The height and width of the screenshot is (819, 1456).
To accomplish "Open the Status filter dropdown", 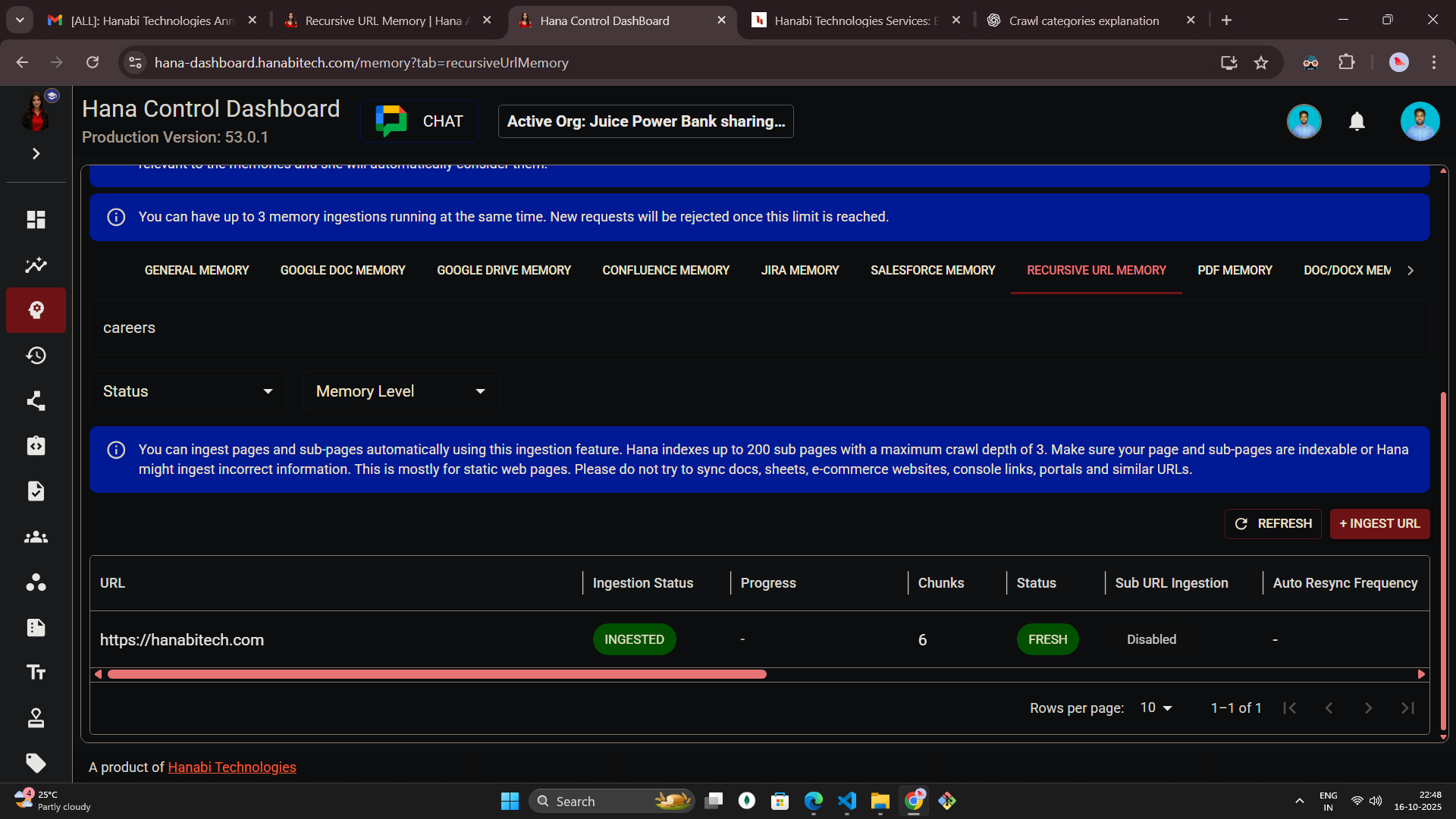I will click(x=187, y=391).
